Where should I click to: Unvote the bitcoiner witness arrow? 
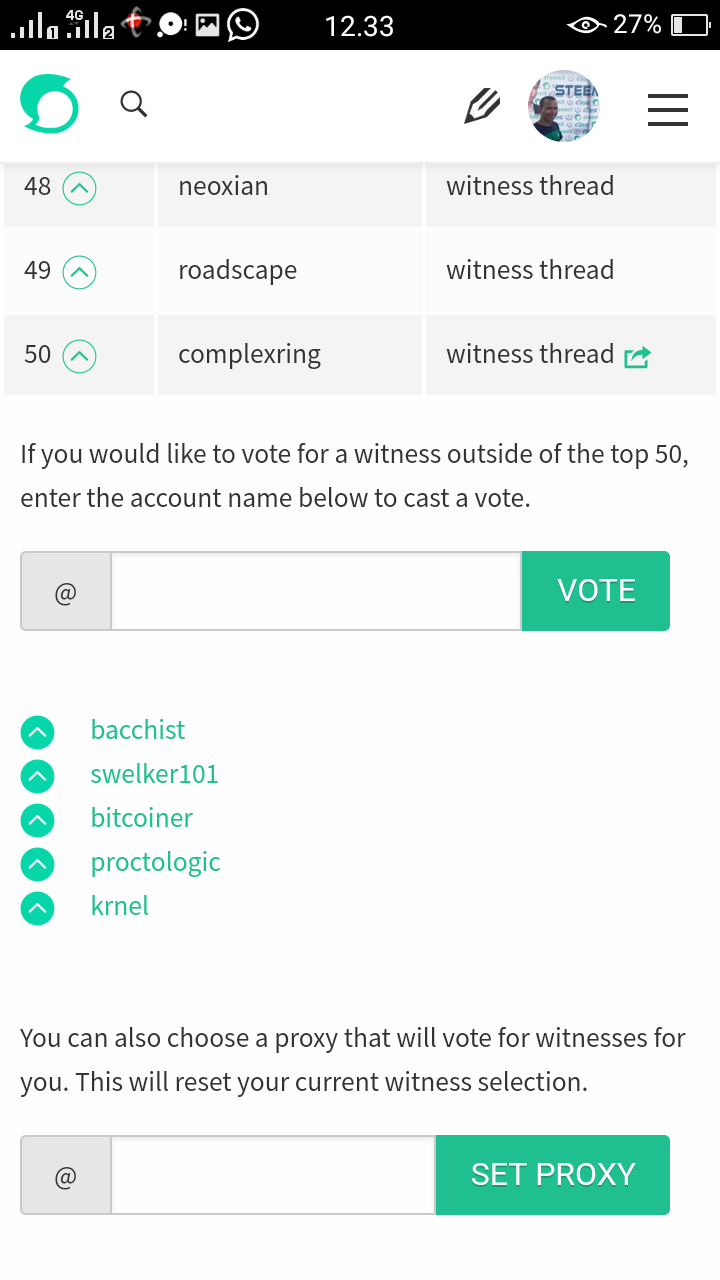[x=37, y=820]
